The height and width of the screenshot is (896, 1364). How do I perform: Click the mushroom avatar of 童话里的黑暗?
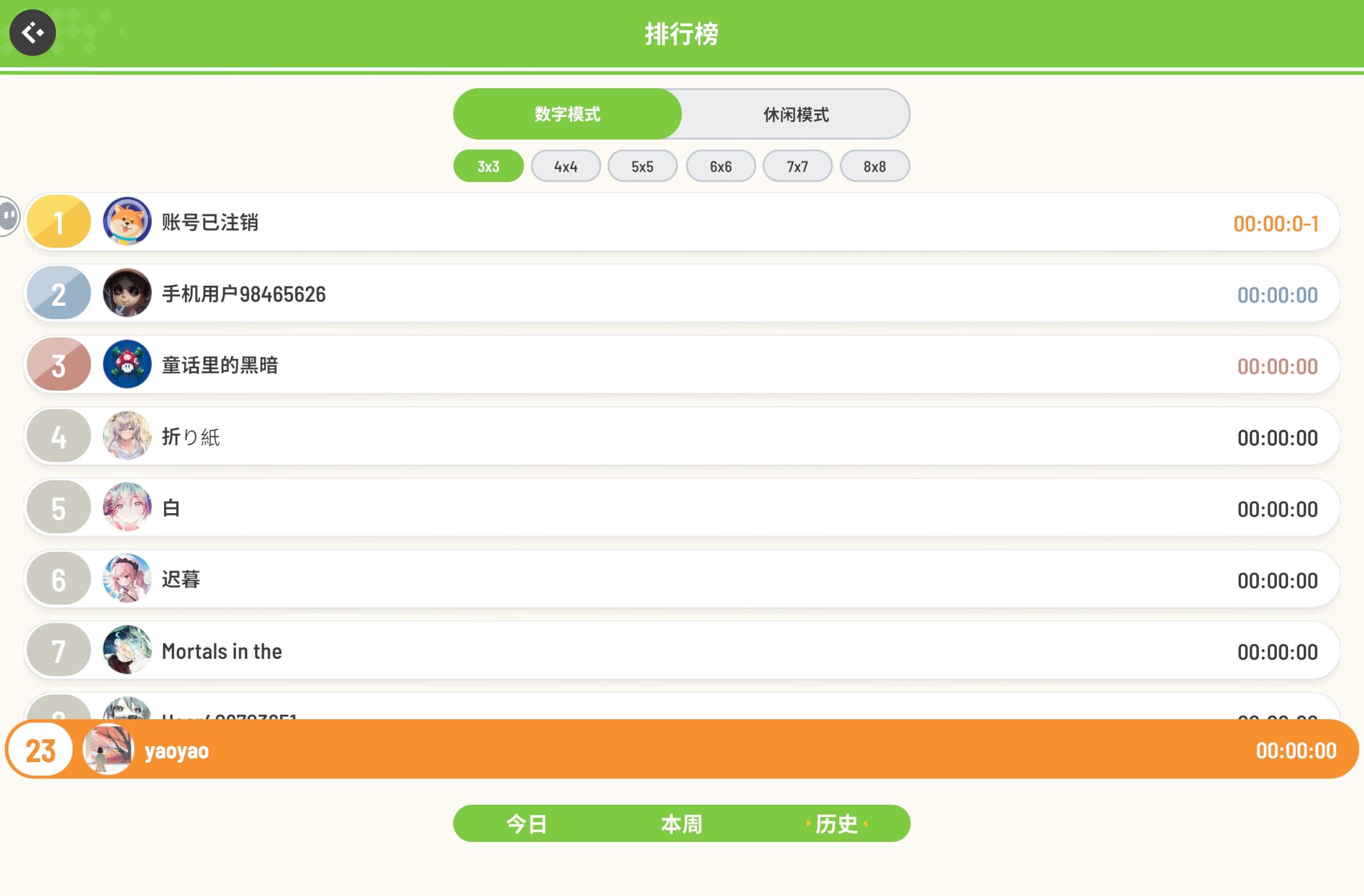(127, 364)
